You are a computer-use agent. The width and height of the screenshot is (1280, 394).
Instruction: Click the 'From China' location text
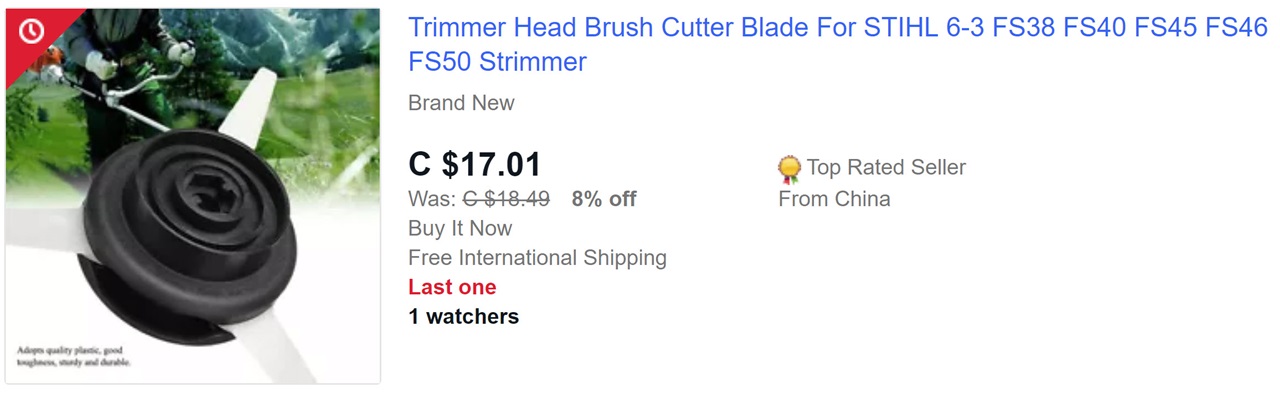(834, 199)
